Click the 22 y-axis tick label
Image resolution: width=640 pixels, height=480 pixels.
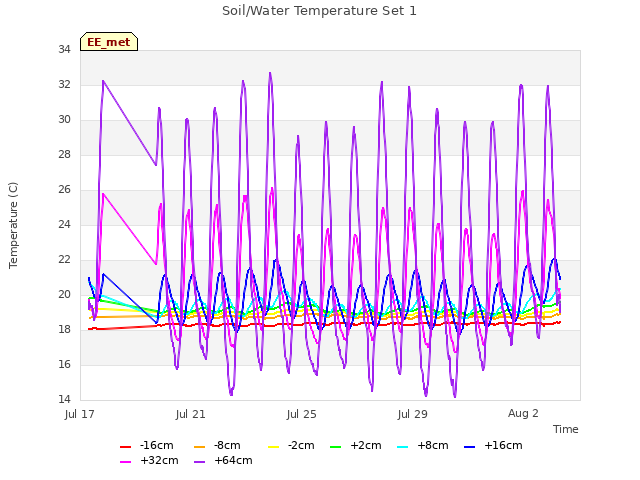pyautogui.click(x=64, y=260)
